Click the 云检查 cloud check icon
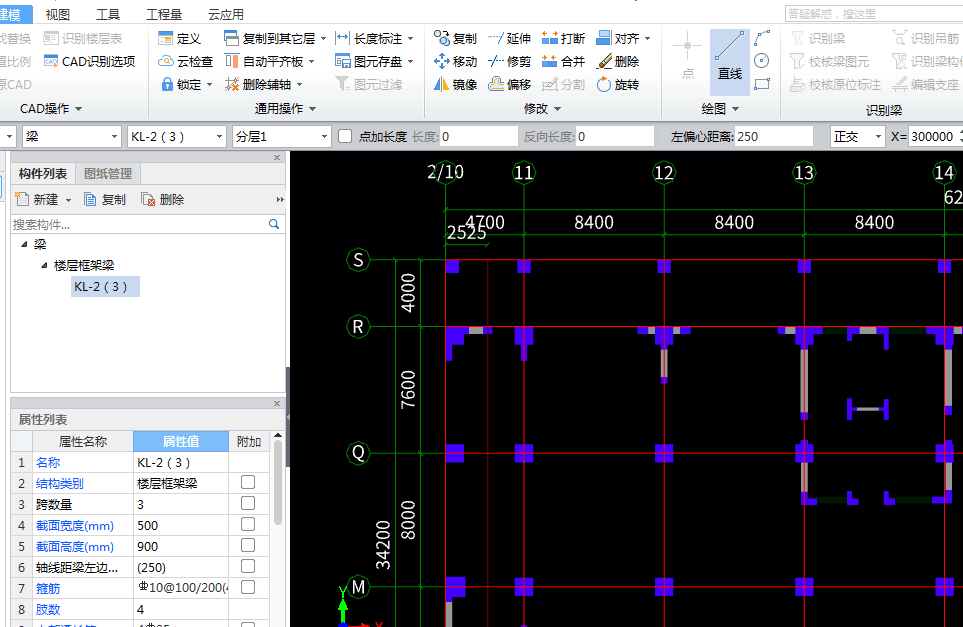This screenshot has width=963, height=627. (165, 61)
